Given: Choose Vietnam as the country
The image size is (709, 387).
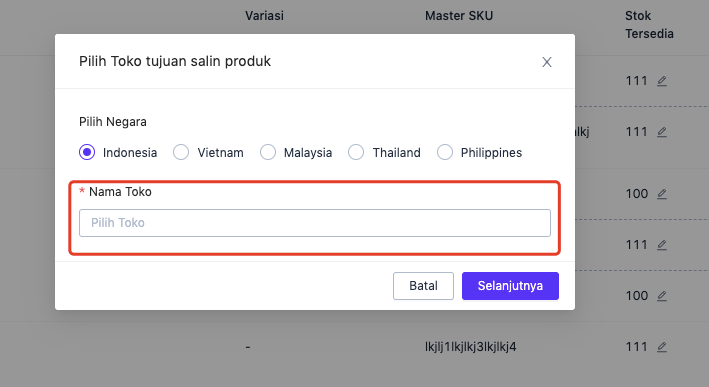Looking at the screenshot, I should [181, 152].
